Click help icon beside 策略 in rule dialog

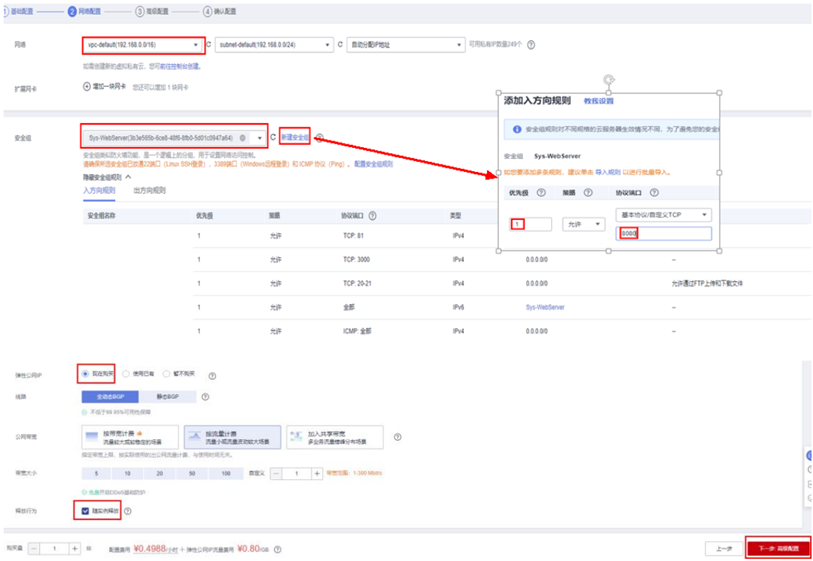(x=588, y=192)
